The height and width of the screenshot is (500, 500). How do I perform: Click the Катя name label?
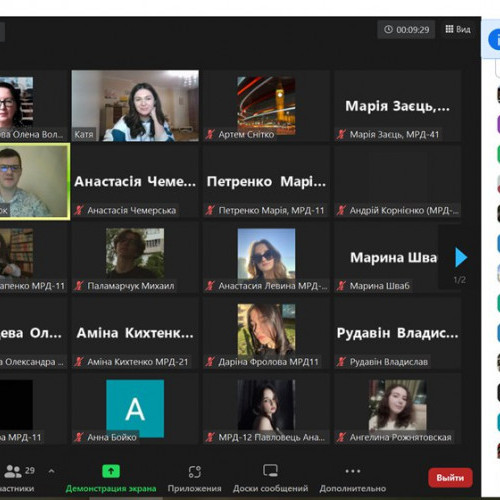pyautogui.click(x=84, y=135)
